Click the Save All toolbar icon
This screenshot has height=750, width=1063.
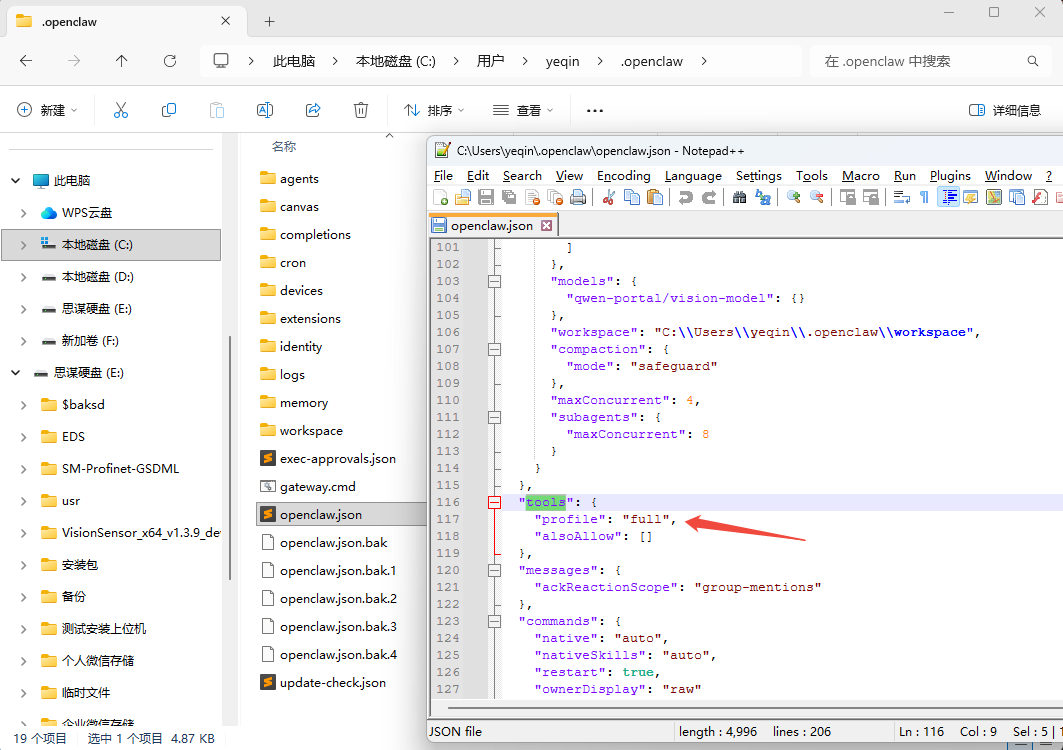(509, 197)
